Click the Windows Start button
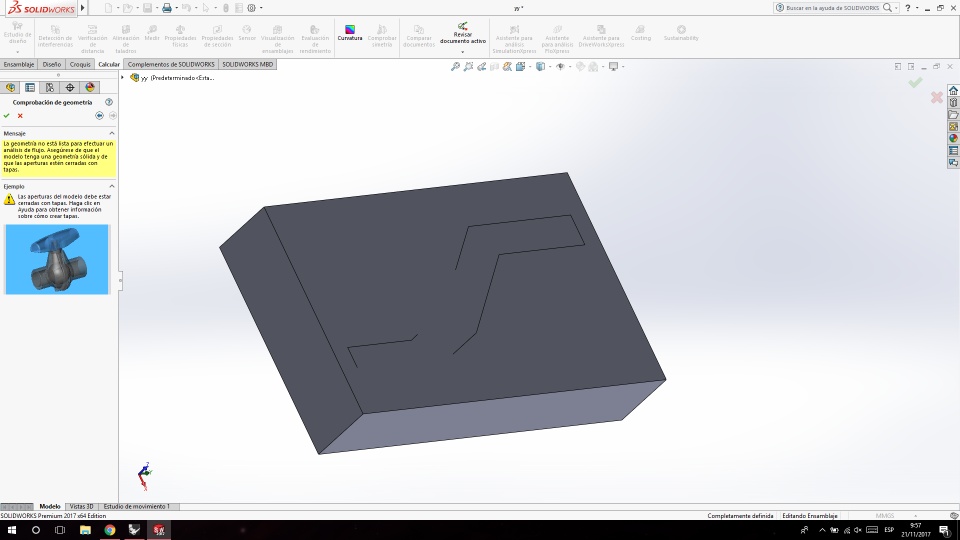960x540 pixels. click(x=12, y=530)
